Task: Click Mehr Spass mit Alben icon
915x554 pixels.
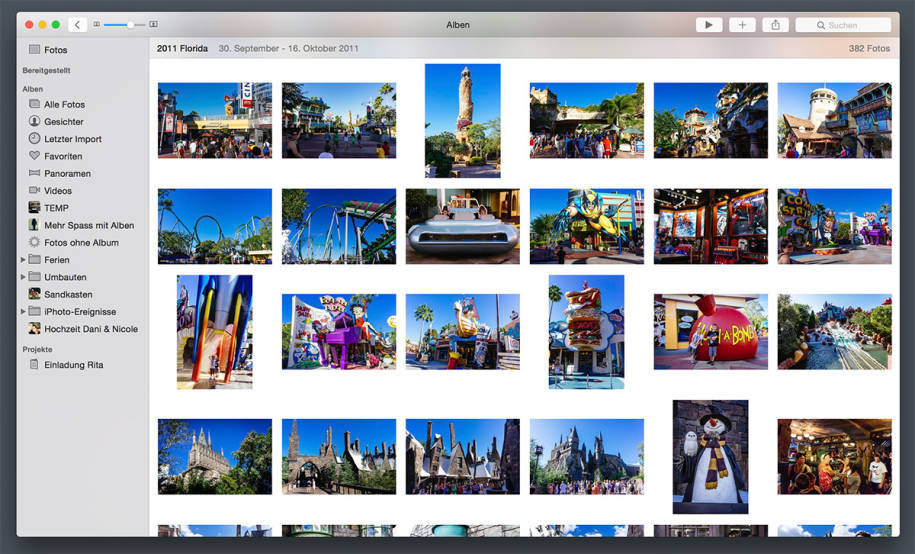Action: point(34,225)
